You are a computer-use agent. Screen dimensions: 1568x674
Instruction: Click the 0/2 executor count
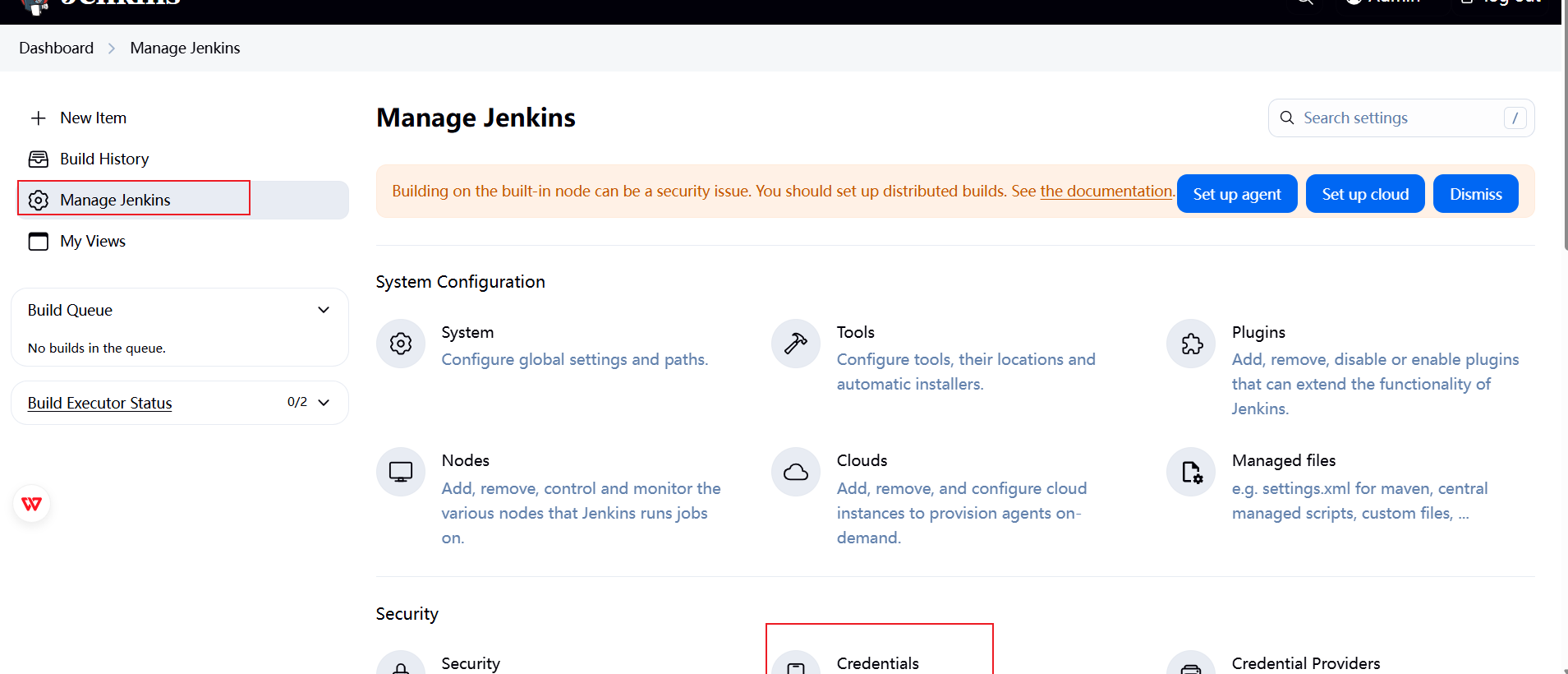tap(297, 402)
